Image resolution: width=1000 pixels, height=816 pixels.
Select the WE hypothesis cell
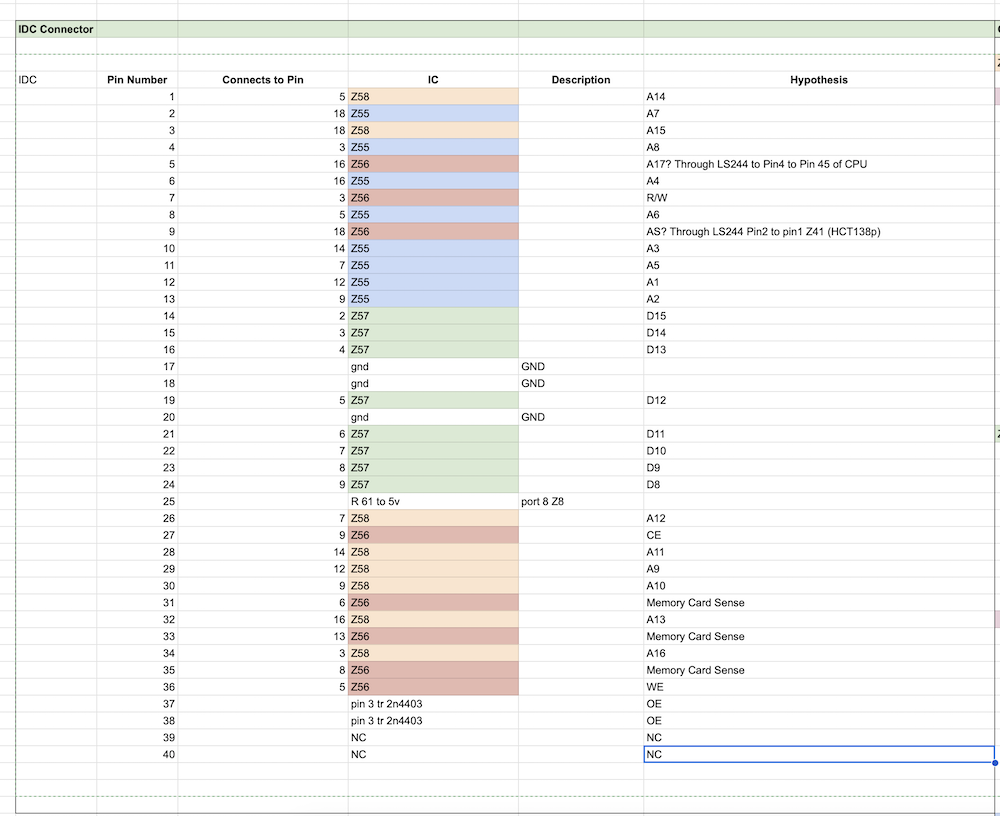tap(819, 687)
